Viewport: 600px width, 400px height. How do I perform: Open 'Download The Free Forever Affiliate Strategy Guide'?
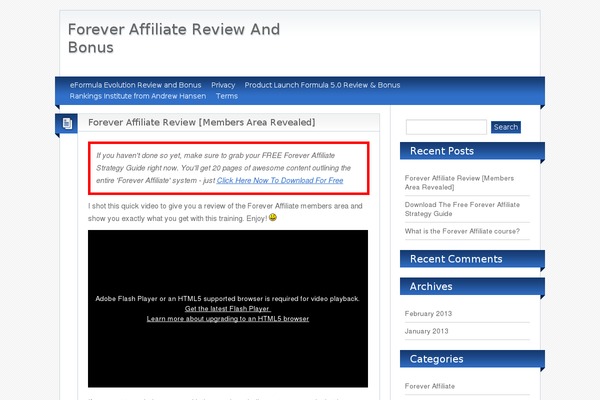click(x=462, y=209)
